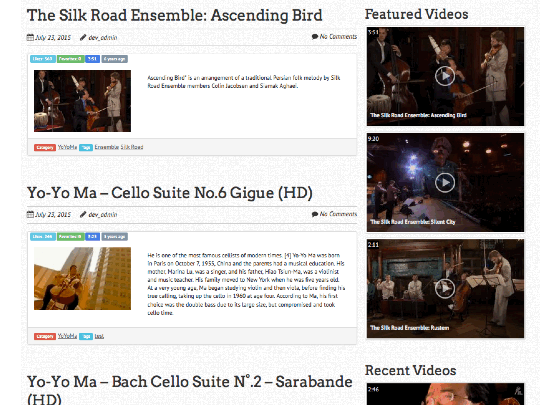Screen dimensions: 540x405
Task: Click comment bubble icon on Cello Suite No.6 post
Action: click(x=315, y=214)
